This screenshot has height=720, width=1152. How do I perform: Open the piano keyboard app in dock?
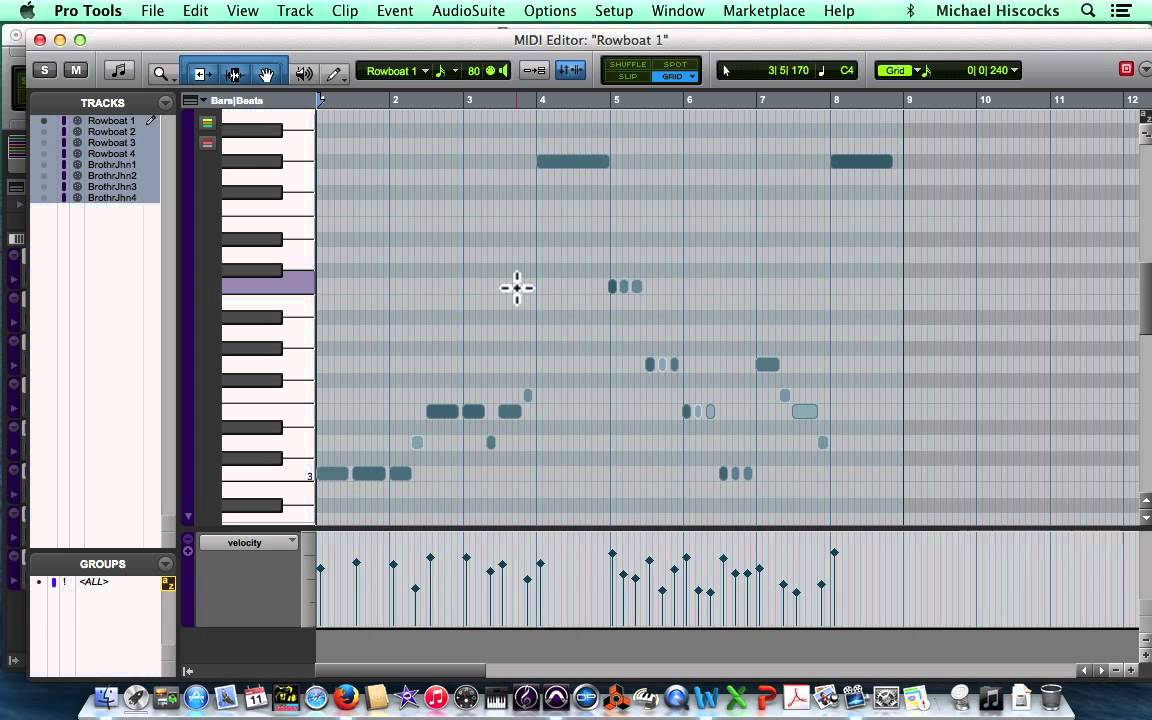pos(496,696)
